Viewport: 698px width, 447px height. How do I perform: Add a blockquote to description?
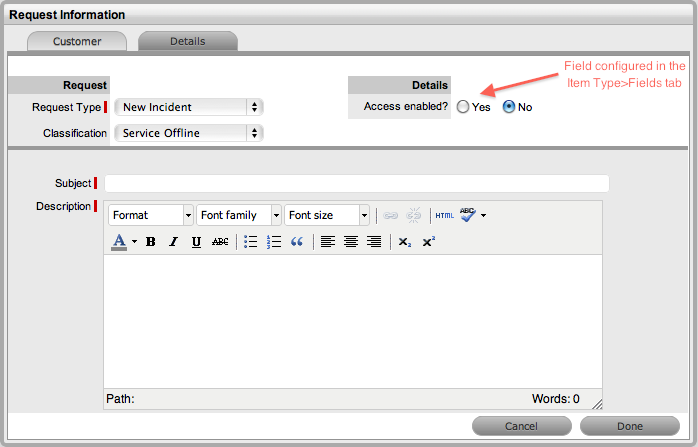[297, 242]
